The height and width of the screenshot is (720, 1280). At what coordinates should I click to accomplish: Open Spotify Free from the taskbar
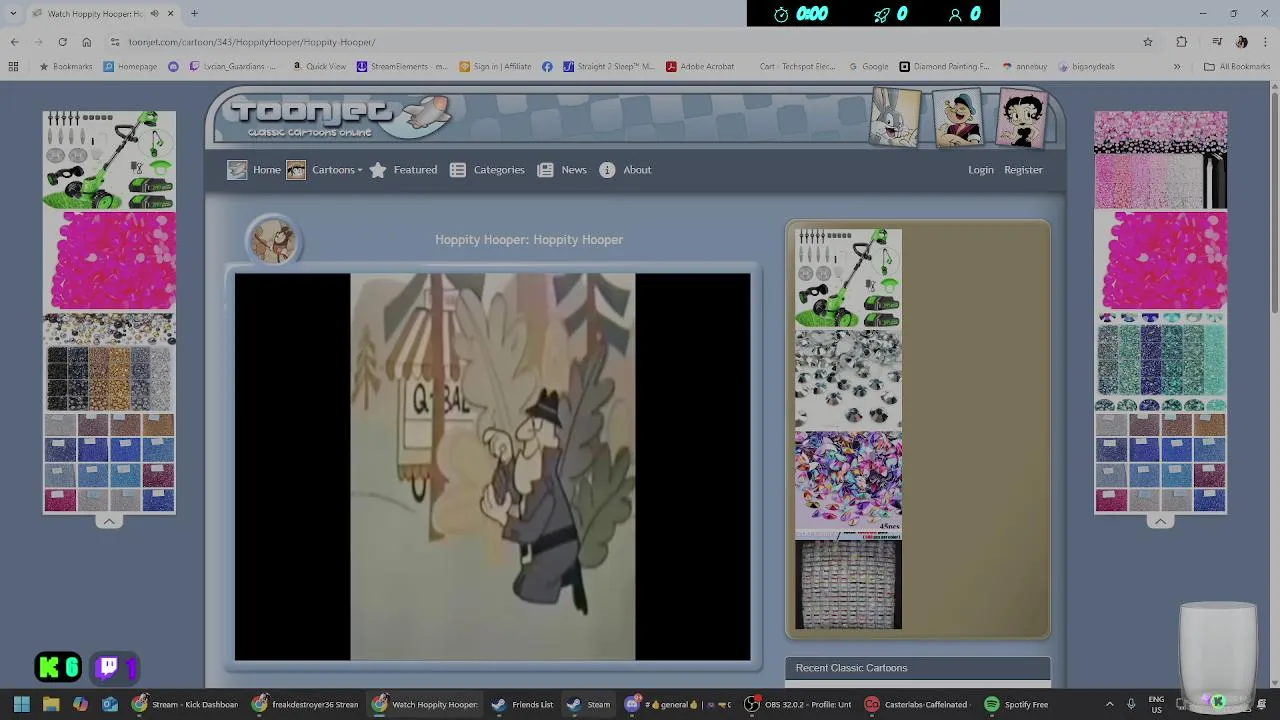pyautogui.click(x=1016, y=704)
